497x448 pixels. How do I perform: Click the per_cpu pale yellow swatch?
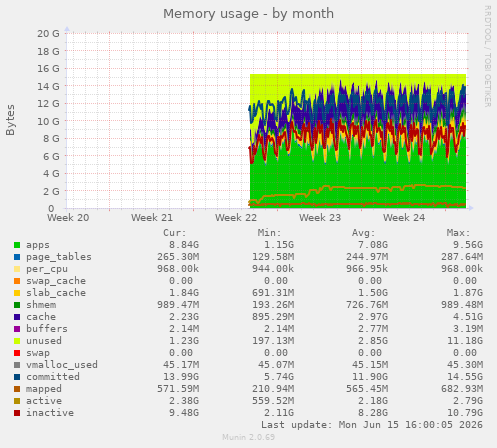17,269
